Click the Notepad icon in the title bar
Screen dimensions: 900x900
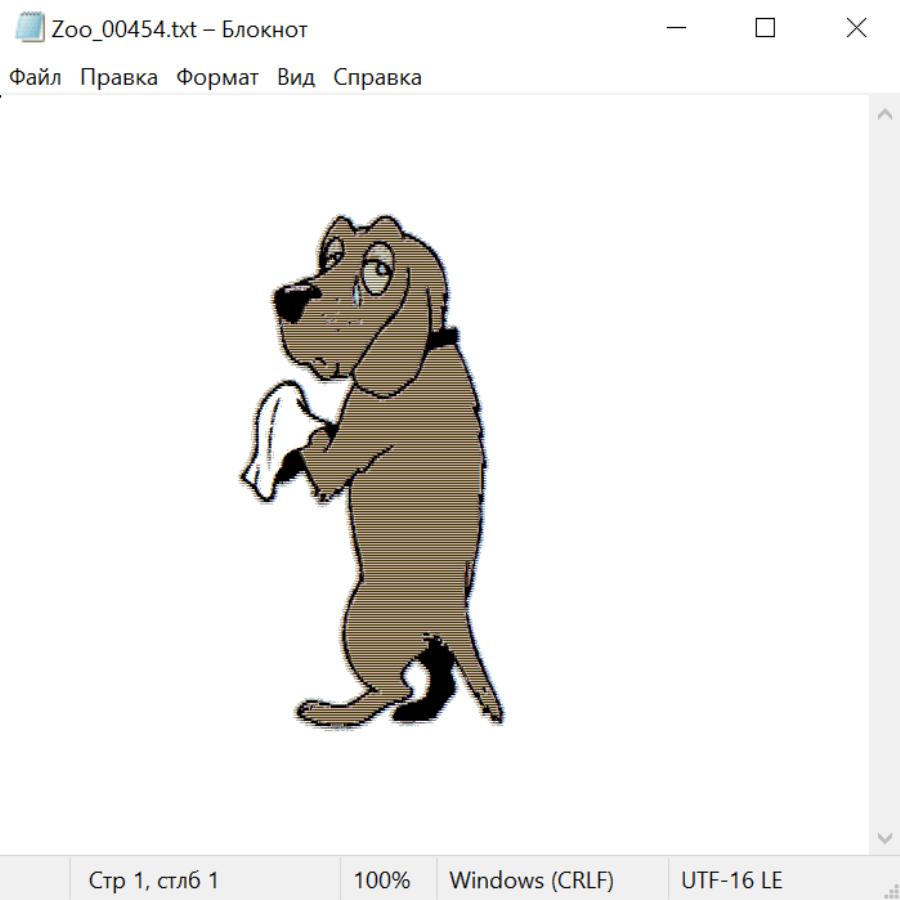pos(29,29)
